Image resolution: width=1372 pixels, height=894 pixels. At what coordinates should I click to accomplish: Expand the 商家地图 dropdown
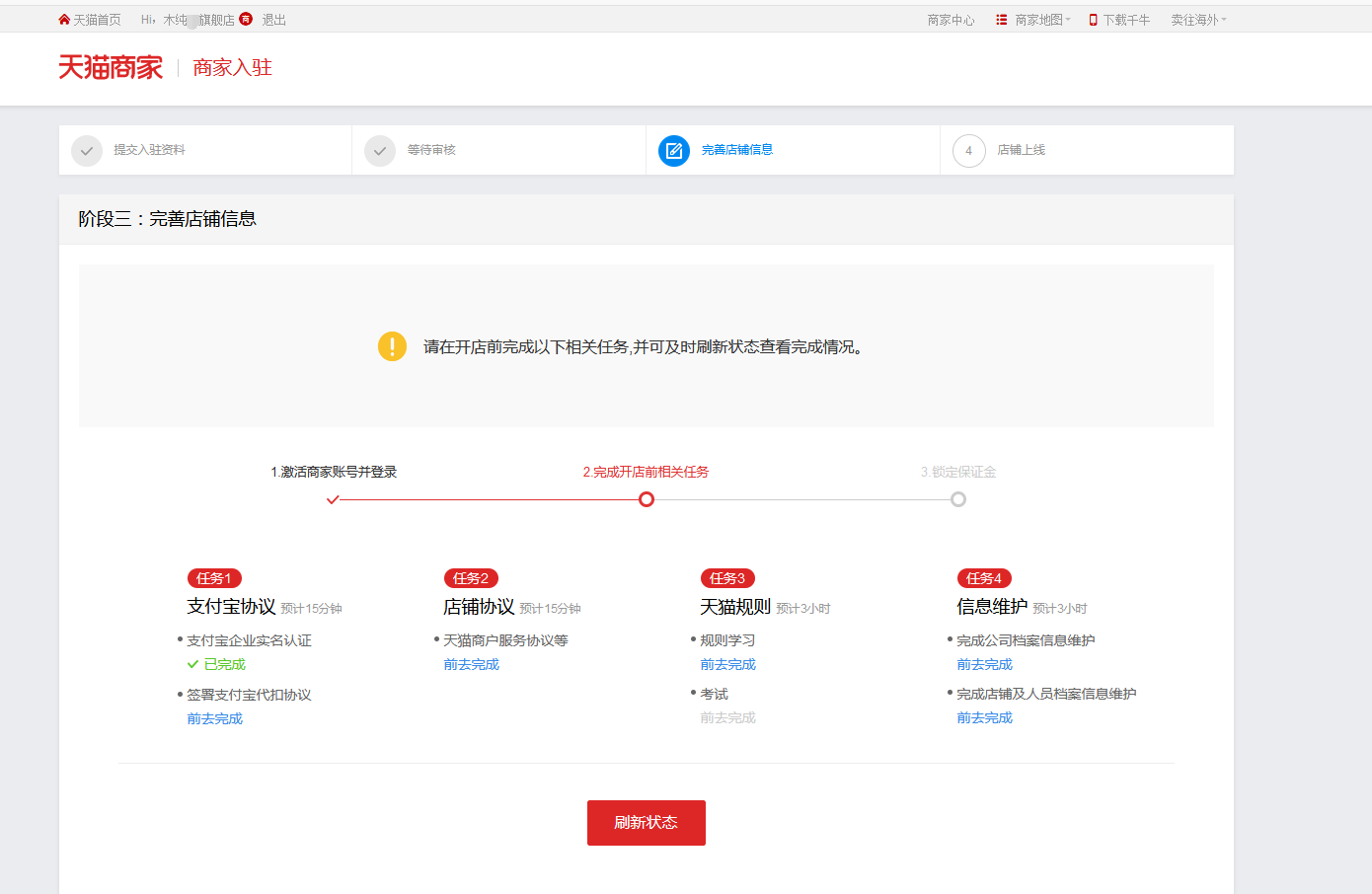point(1042,20)
